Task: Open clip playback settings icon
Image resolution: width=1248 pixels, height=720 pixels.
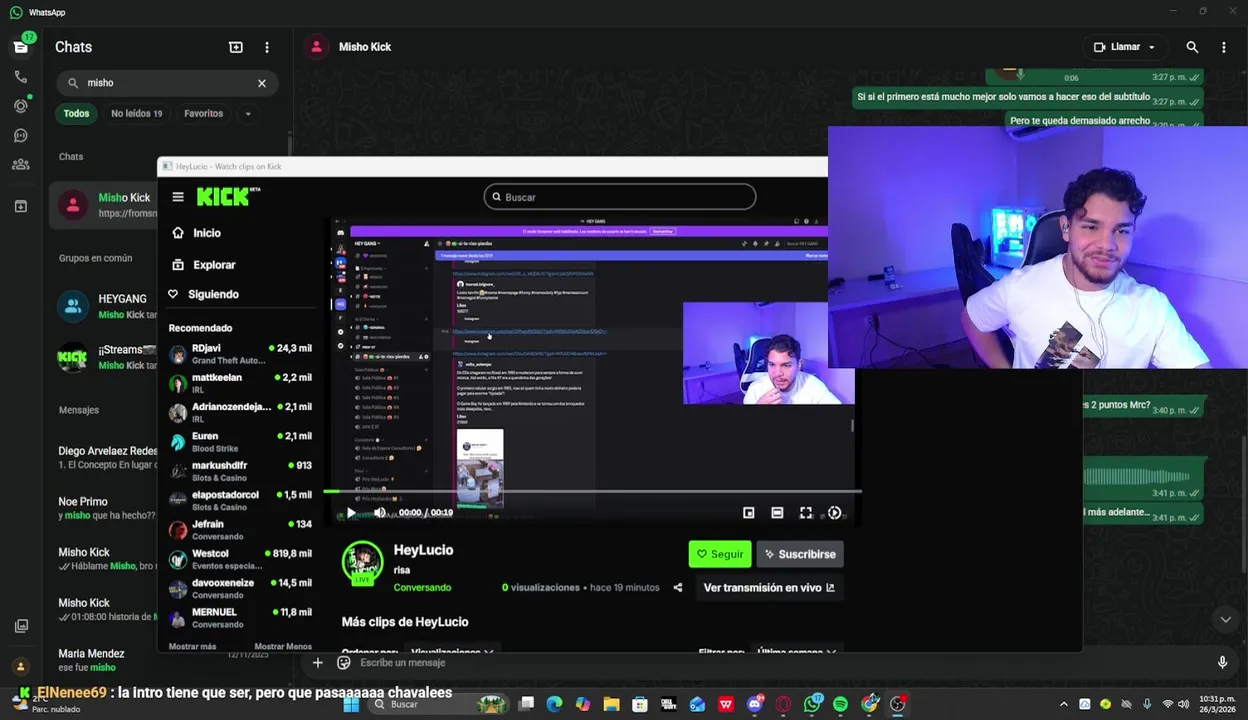Action: tap(835, 513)
